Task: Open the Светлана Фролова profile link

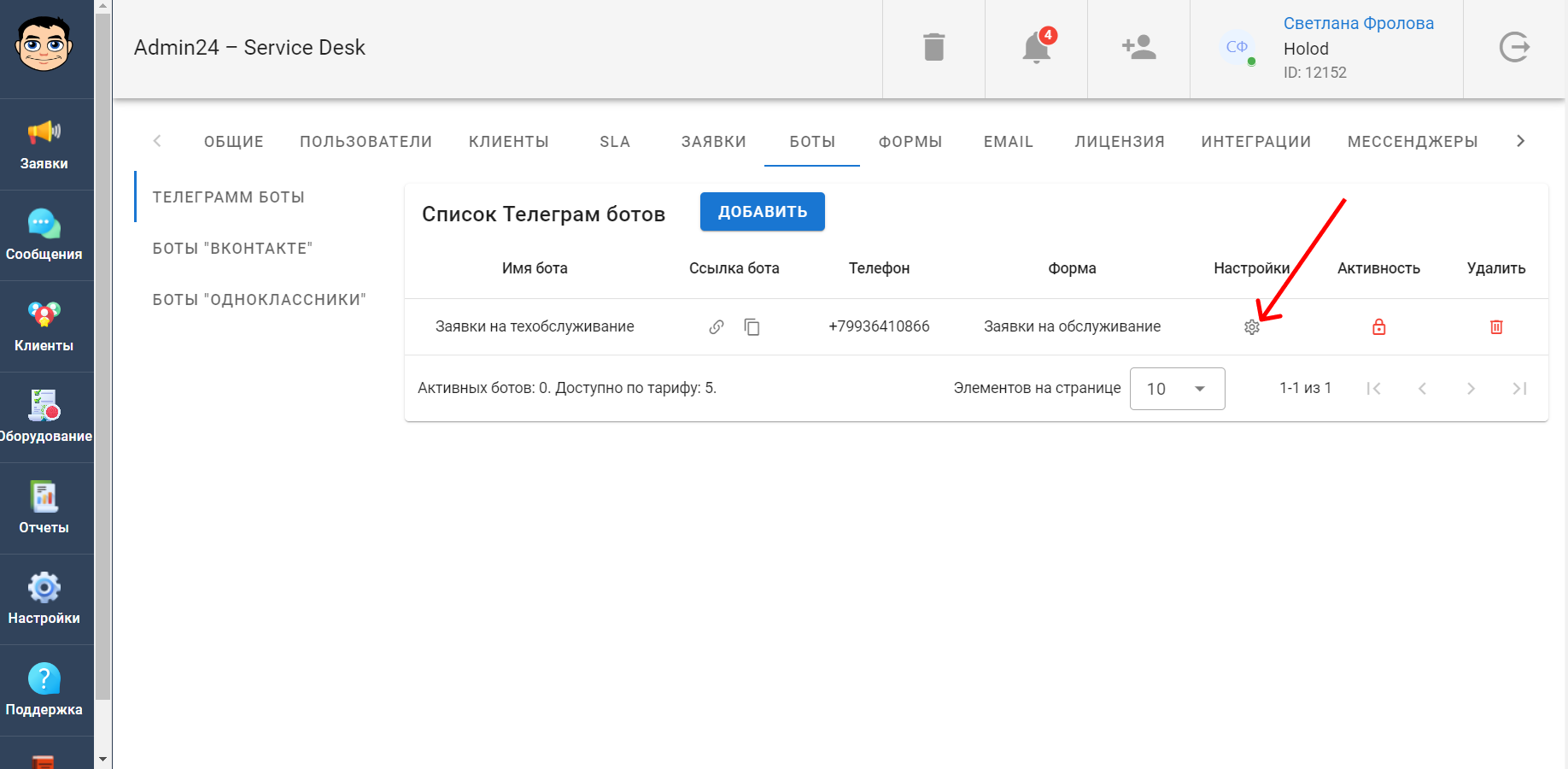Action: [x=1359, y=23]
